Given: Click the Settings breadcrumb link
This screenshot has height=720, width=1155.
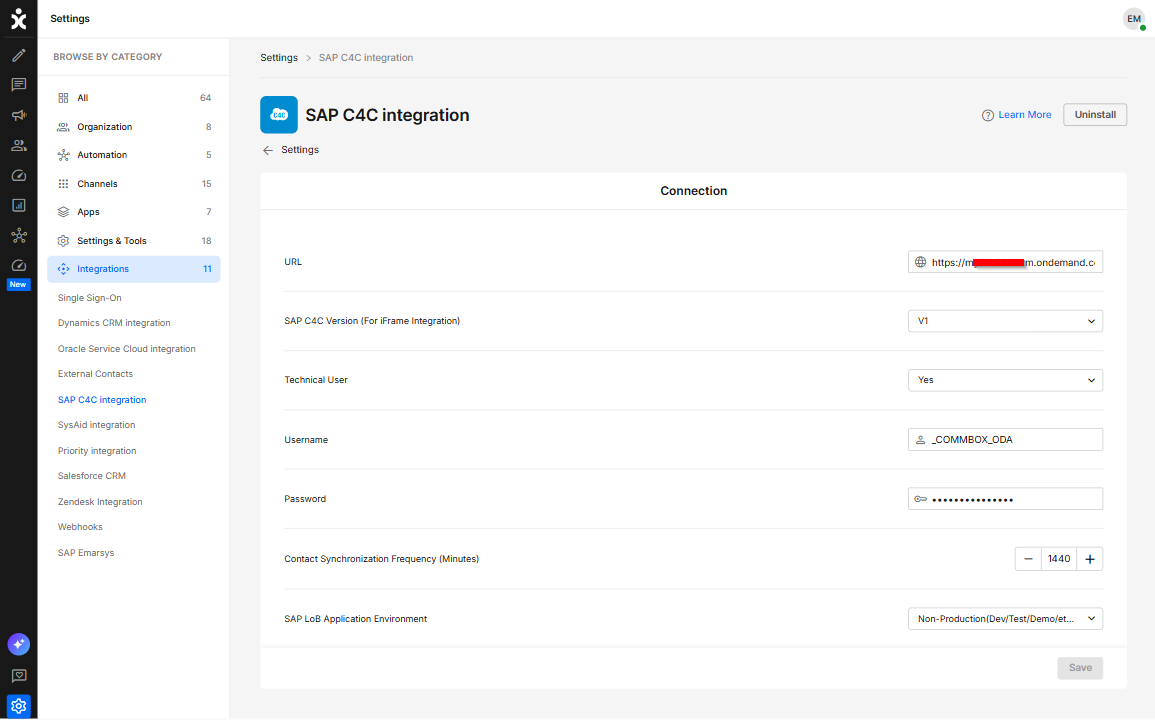Looking at the screenshot, I should [279, 57].
